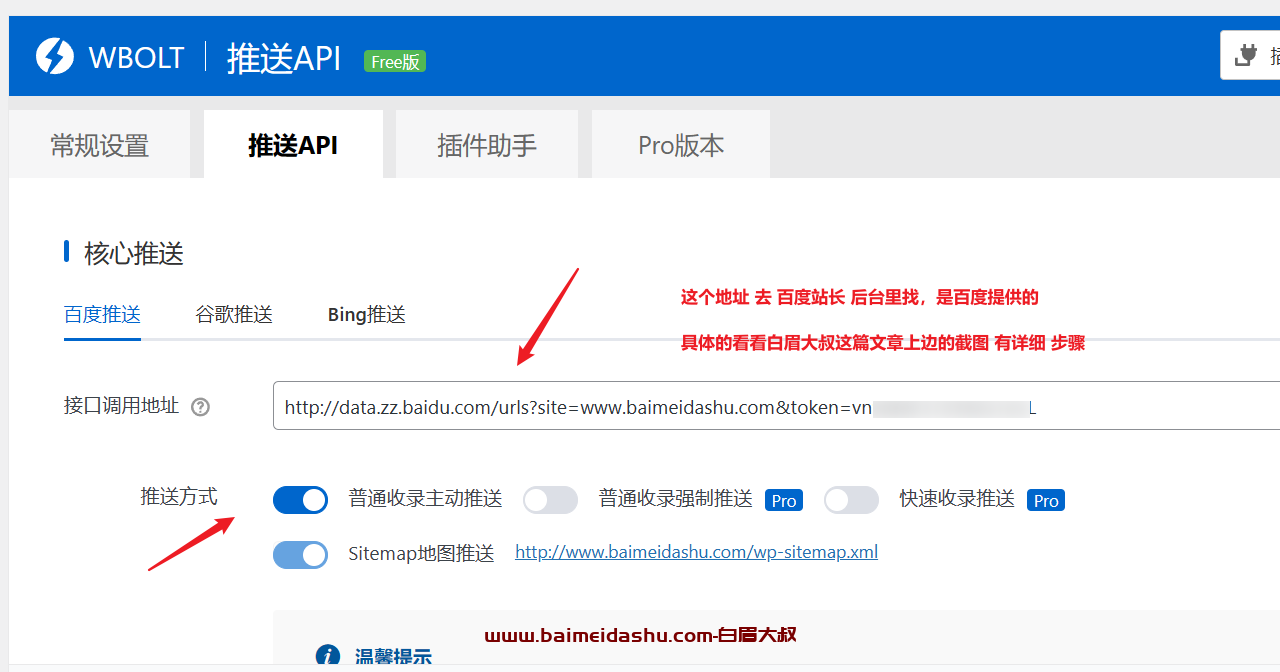Screen dimensions: 1280x672
Task: Click the 推送方式 label
Action: [179, 496]
